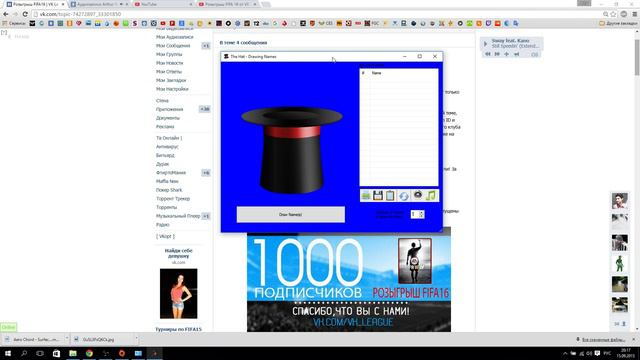Screen dimensions: 640x360
Task: Open Мои Настройки in VK sidebar
Action: click(x=172, y=89)
